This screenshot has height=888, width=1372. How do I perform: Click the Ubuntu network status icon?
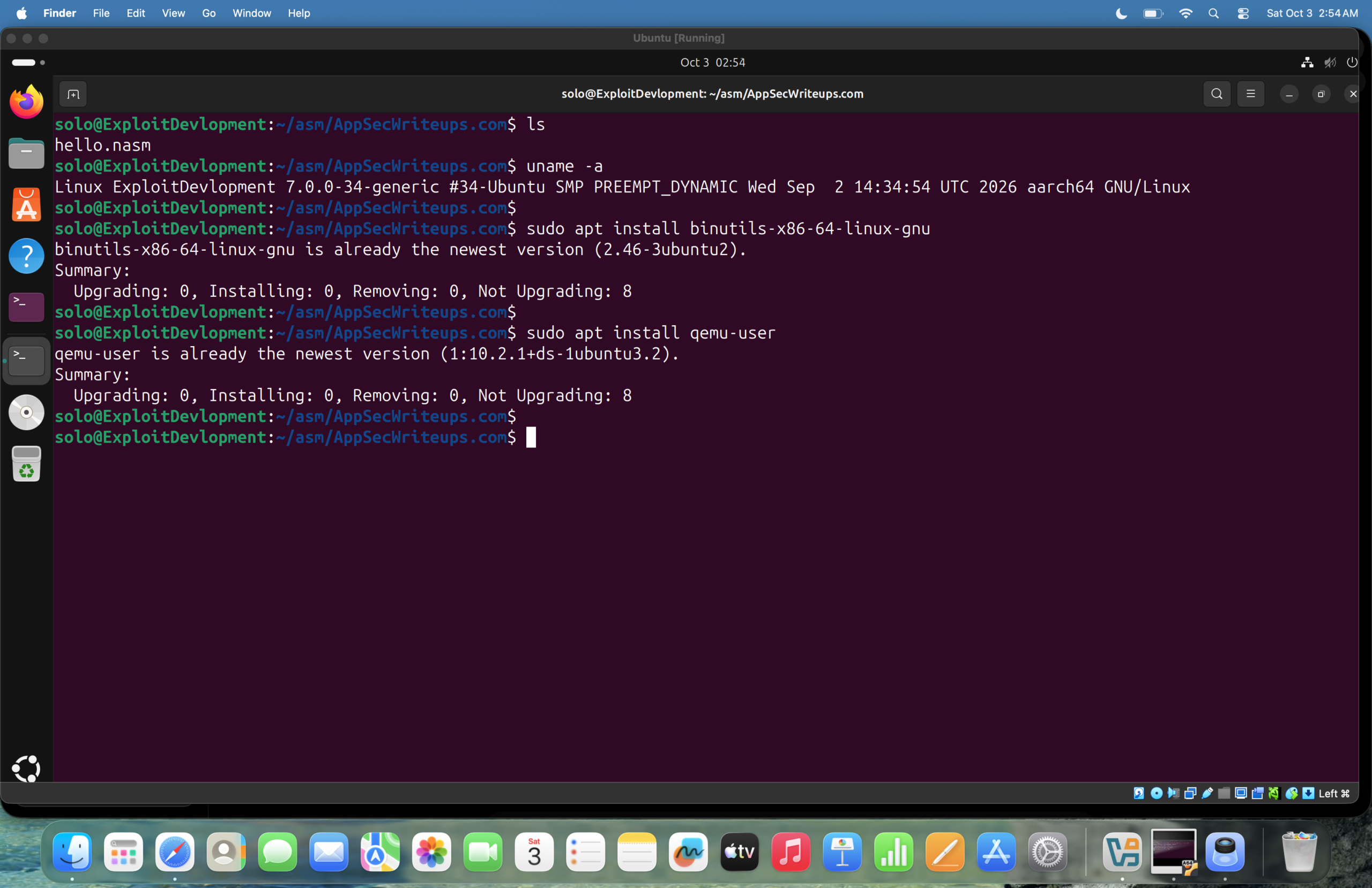pos(1307,62)
